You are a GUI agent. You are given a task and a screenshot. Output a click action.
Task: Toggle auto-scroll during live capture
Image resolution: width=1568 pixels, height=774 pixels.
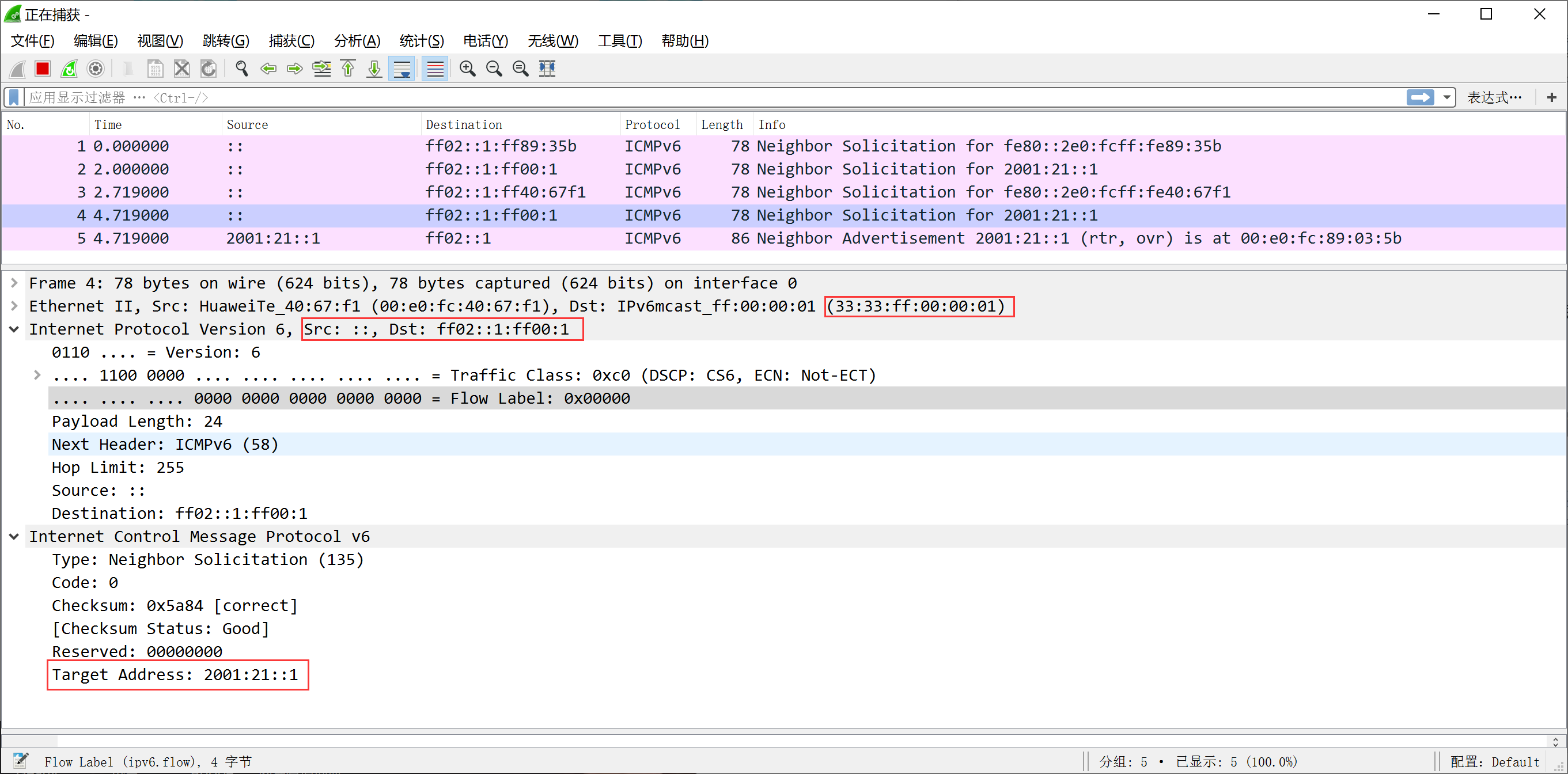pyautogui.click(x=402, y=69)
